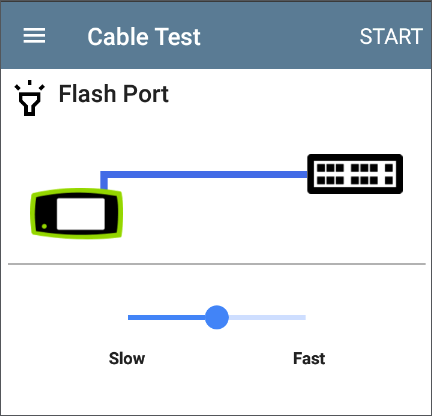The height and width of the screenshot is (416, 432).
Task: Click the light blue unfilled slider track
Action: point(267,317)
